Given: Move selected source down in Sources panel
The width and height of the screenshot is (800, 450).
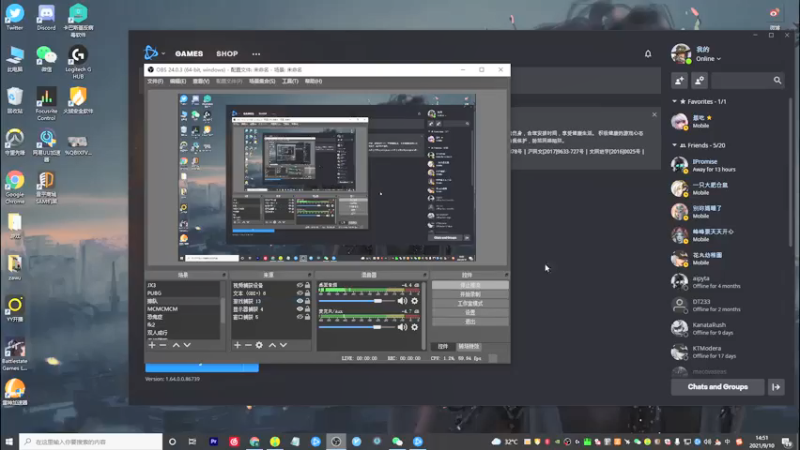Looking at the screenshot, I should click(x=284, y=345).
